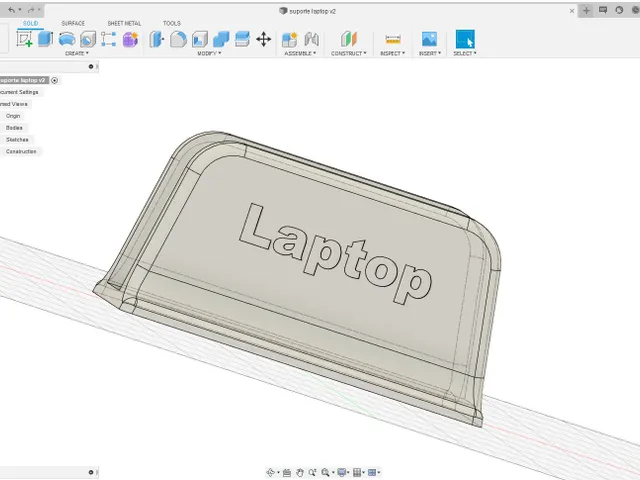Activate the Pan hand tool

click(300, 473)
